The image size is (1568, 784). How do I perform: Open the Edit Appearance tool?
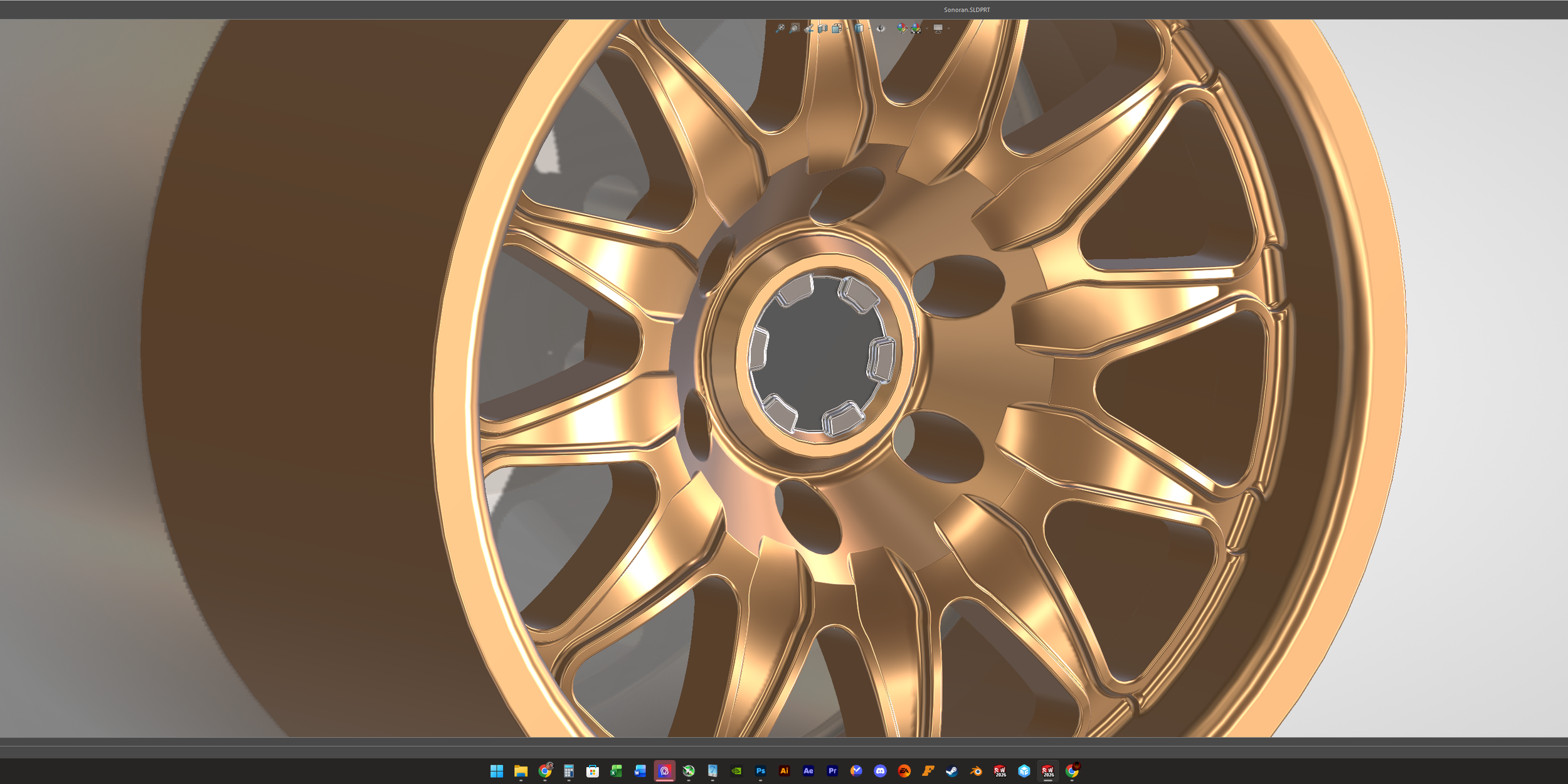click(x=902, y=29)
